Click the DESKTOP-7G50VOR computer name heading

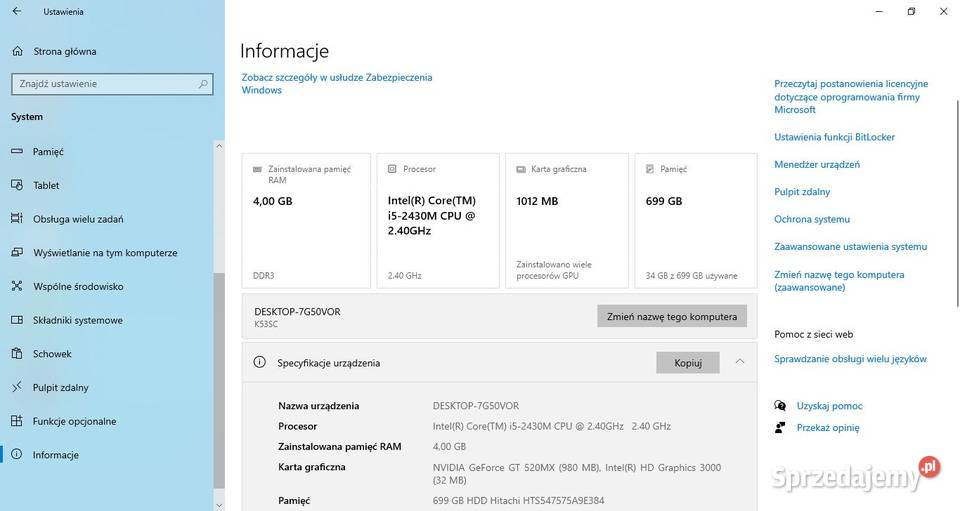[x=298, y=311]
